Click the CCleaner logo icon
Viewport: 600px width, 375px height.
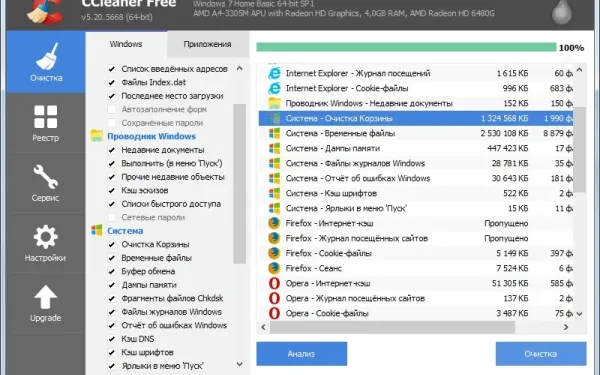[44, 11]
